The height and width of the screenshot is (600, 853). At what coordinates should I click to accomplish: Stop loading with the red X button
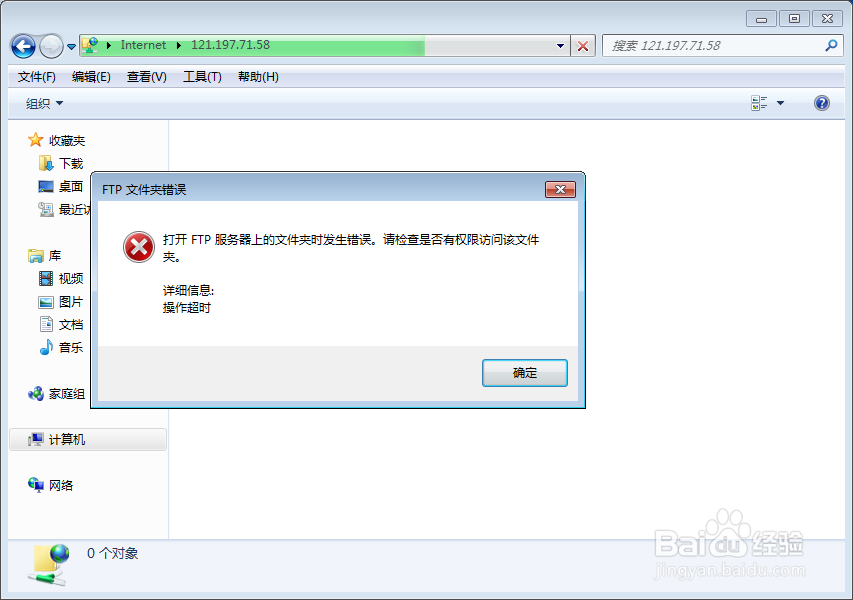point(583,46)
